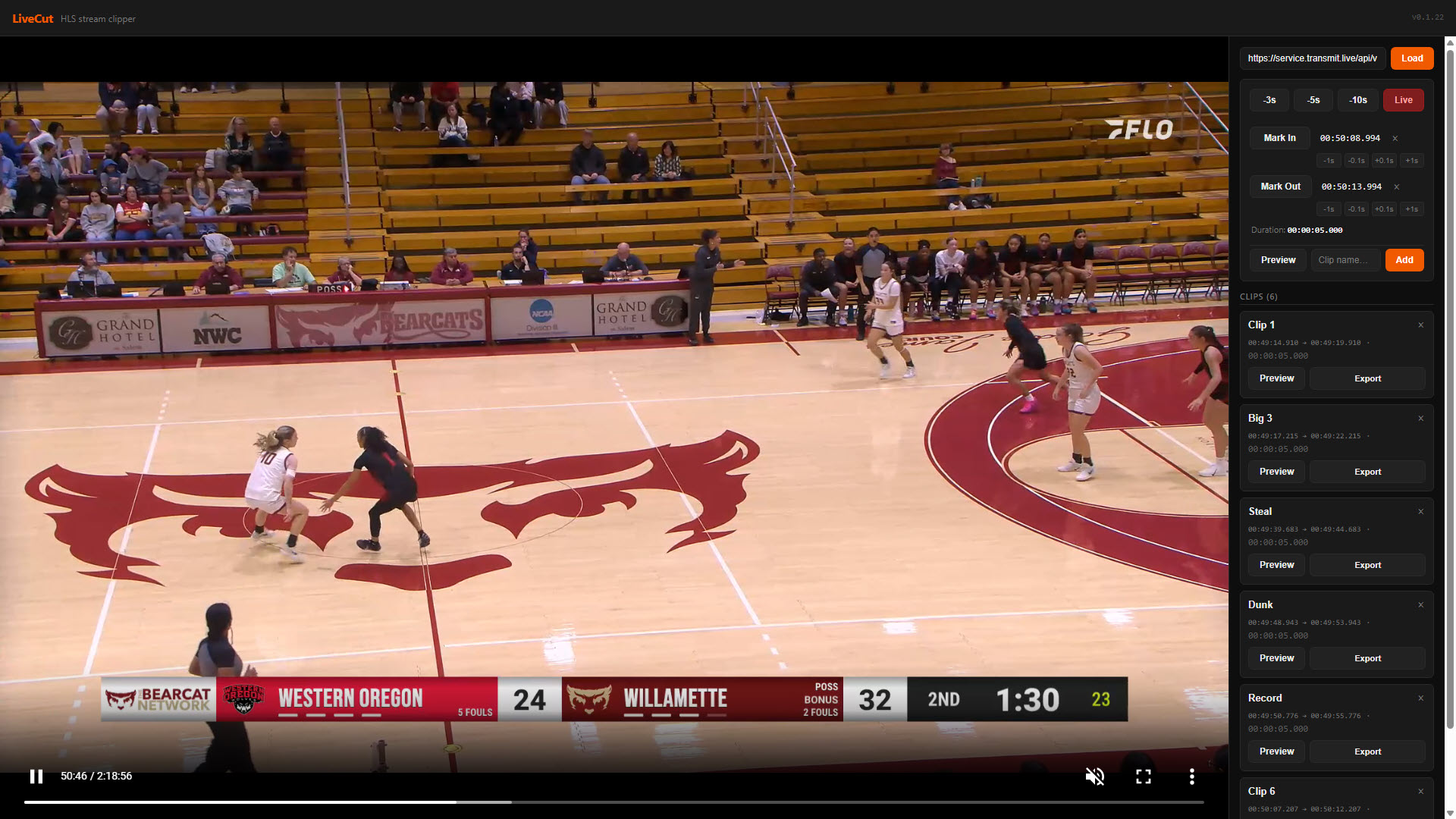The image size is (1456, 819).
Task: Select the Steal clip title
Action: (1260, 512)
